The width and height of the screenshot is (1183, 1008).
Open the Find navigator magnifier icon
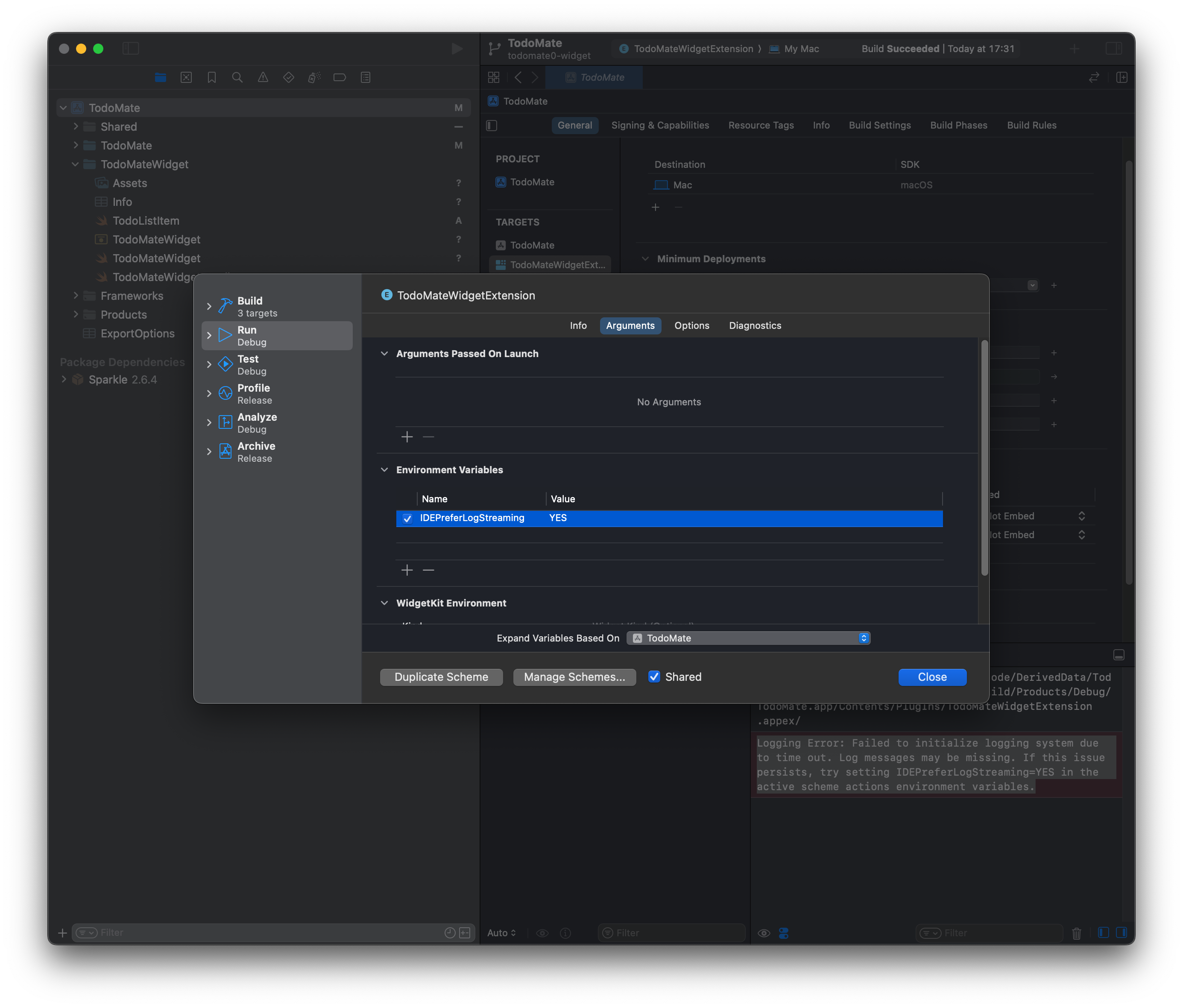coord(237,77)
